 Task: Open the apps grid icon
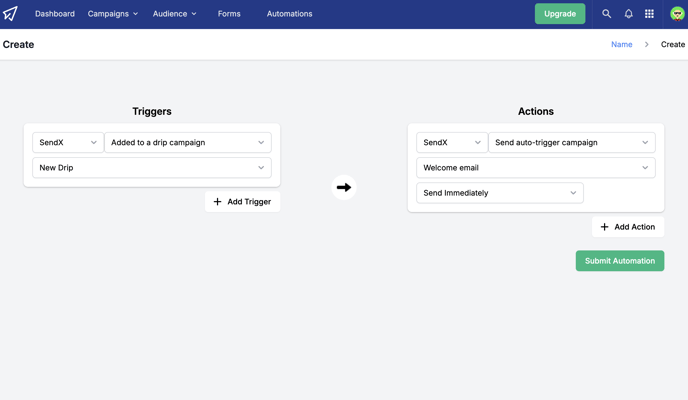(x=649, y=14)
